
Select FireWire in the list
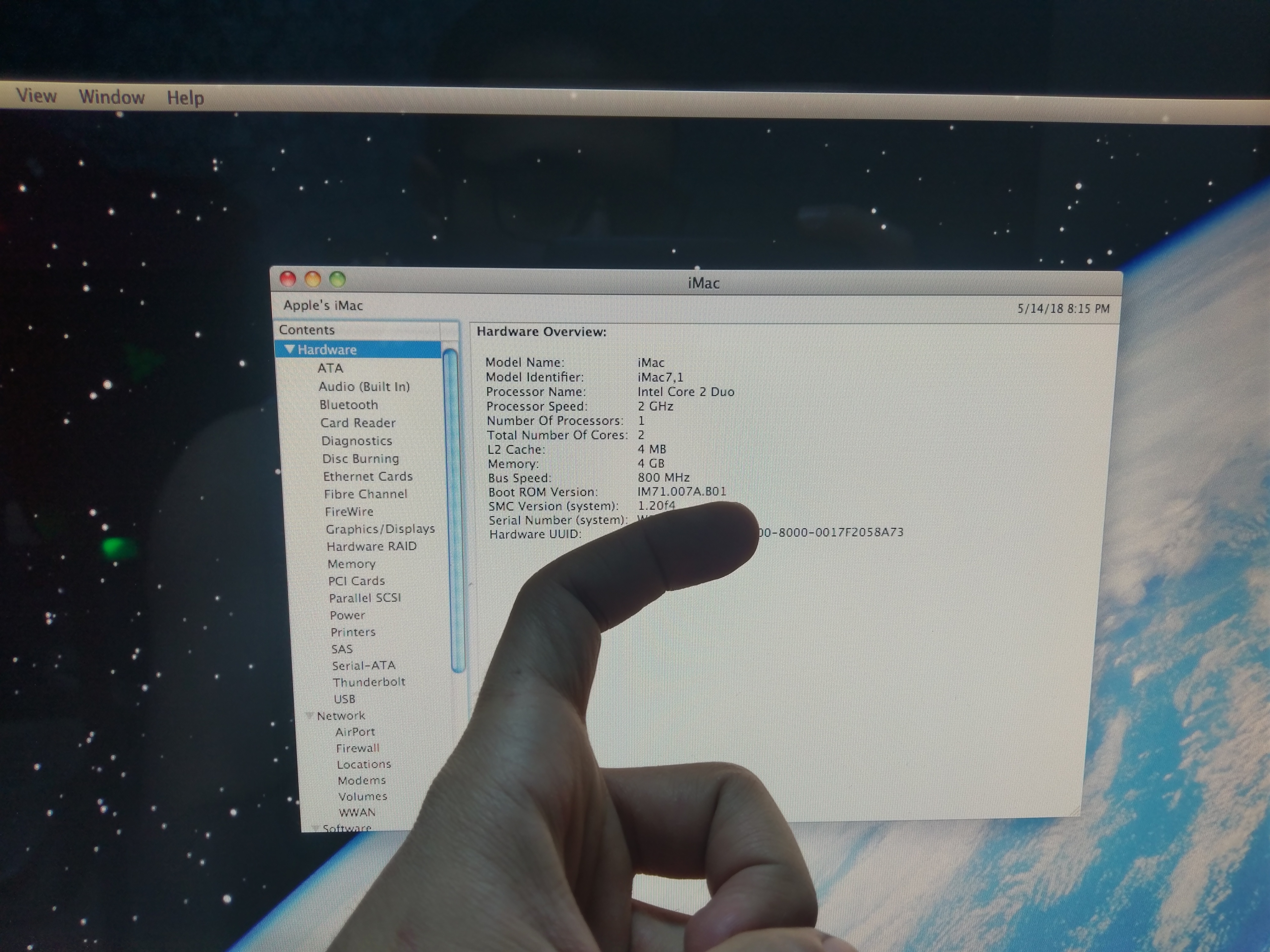(x=349, y=511)
